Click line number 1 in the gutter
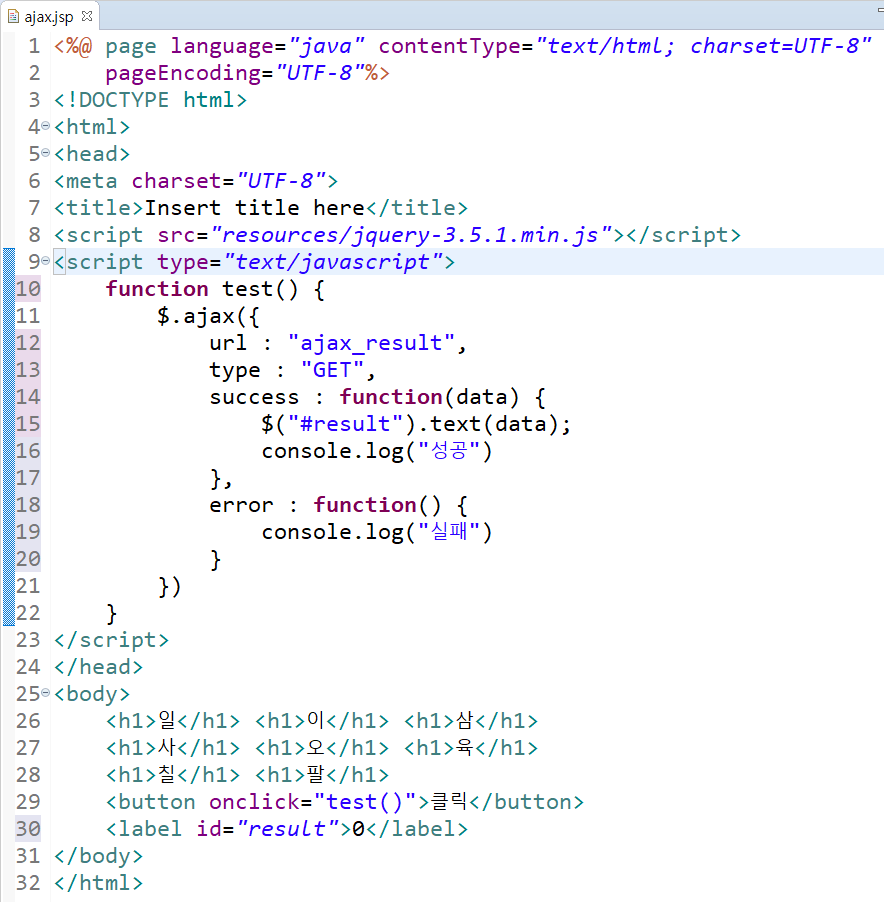The width and height of the screenshot is (884, 902). (x=34, y=46)
